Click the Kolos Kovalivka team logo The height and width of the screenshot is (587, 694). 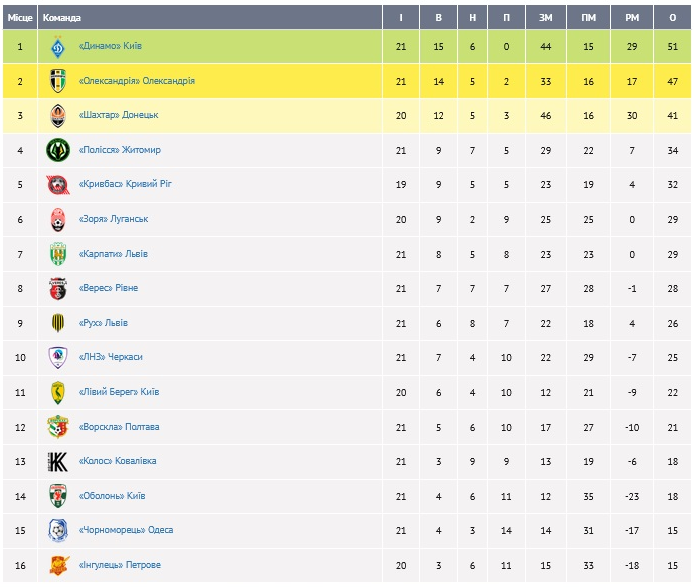(57, 461)
